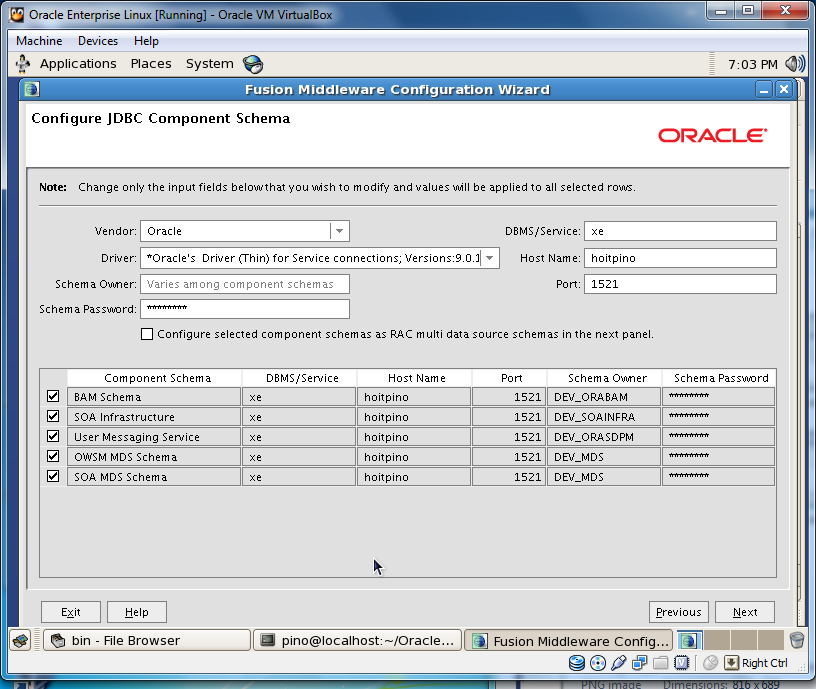The width and height of the screenshot is (816, 689).
Task: Click the virtualization features chip icon
Action: (x=683, y=662)
